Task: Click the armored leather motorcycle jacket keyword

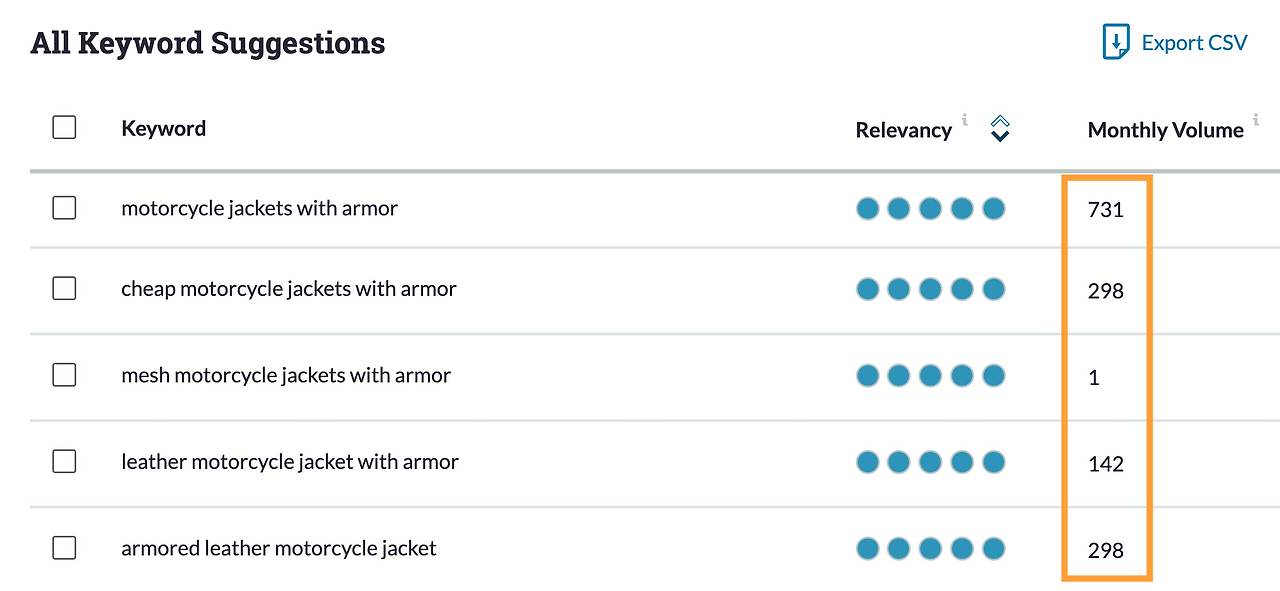Action: point(279,548)
